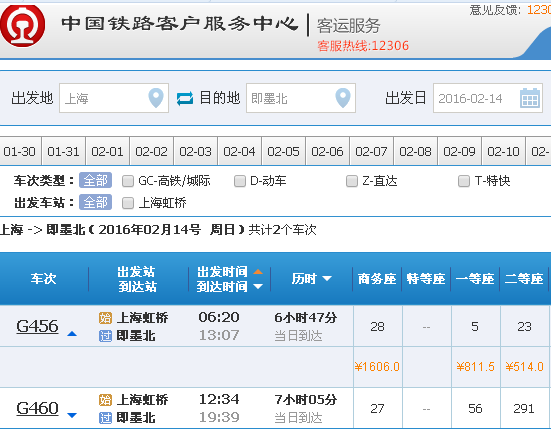This screenshot has width=551, height=431.
Task: Click the 特等座 column header
Action: click(x=426, y=279)
